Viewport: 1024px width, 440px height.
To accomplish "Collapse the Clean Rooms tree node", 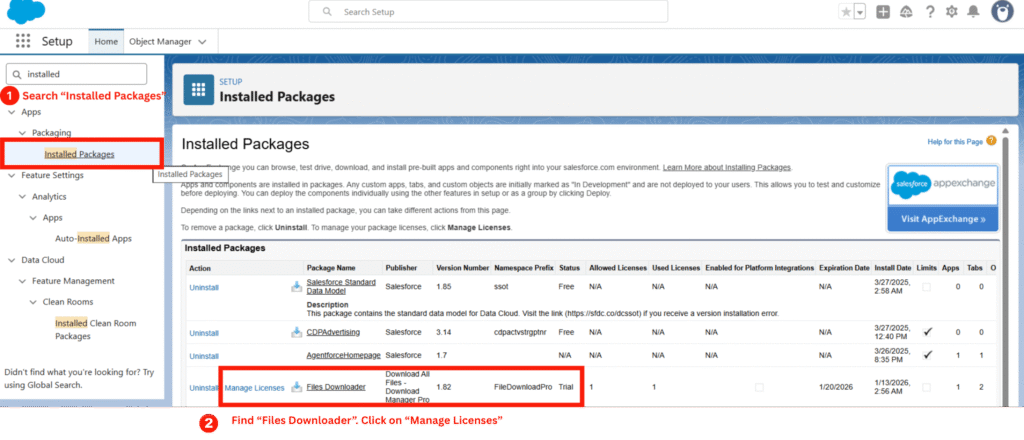I will [x=33, y=302].
